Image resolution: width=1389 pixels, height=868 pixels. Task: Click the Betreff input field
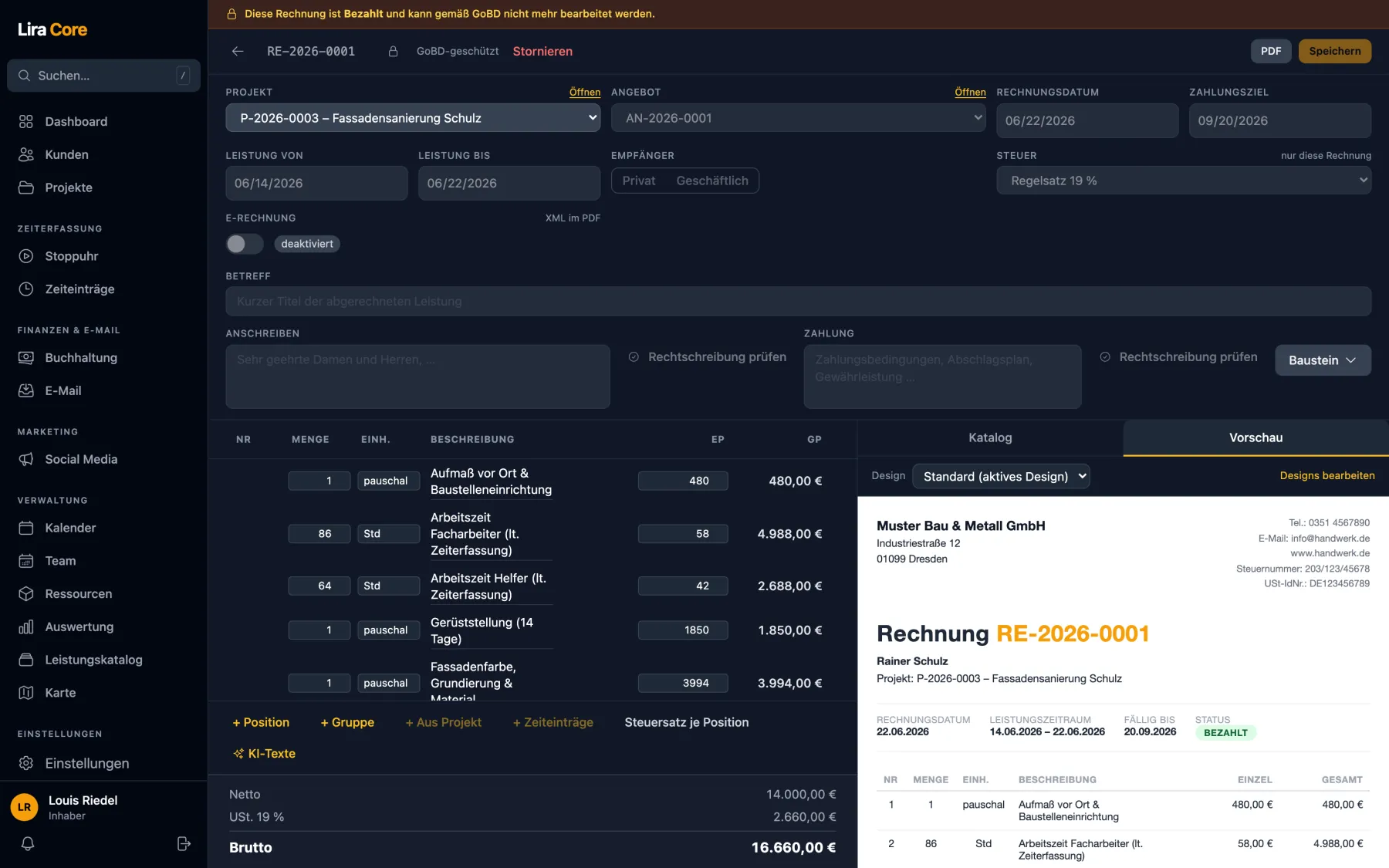[798, 302]
